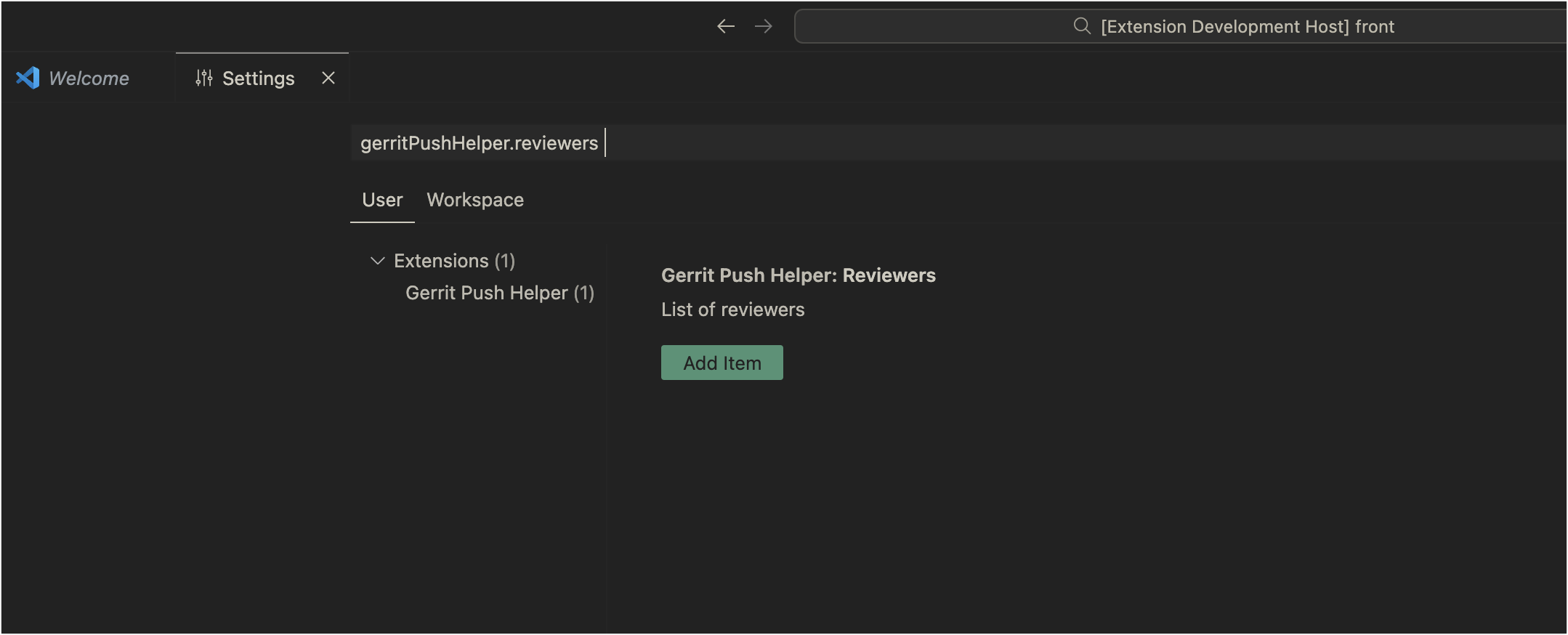Image resolution: width=1568 pixels, height=635 pixels.
Task: Click the search magnifier in the command center
Action: pos(1082,26)
